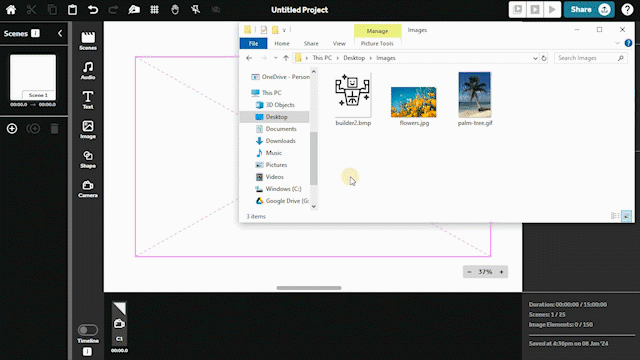
Task: Switch to large icons view layout
Action: pyautogui.click(x=626, y=216)
